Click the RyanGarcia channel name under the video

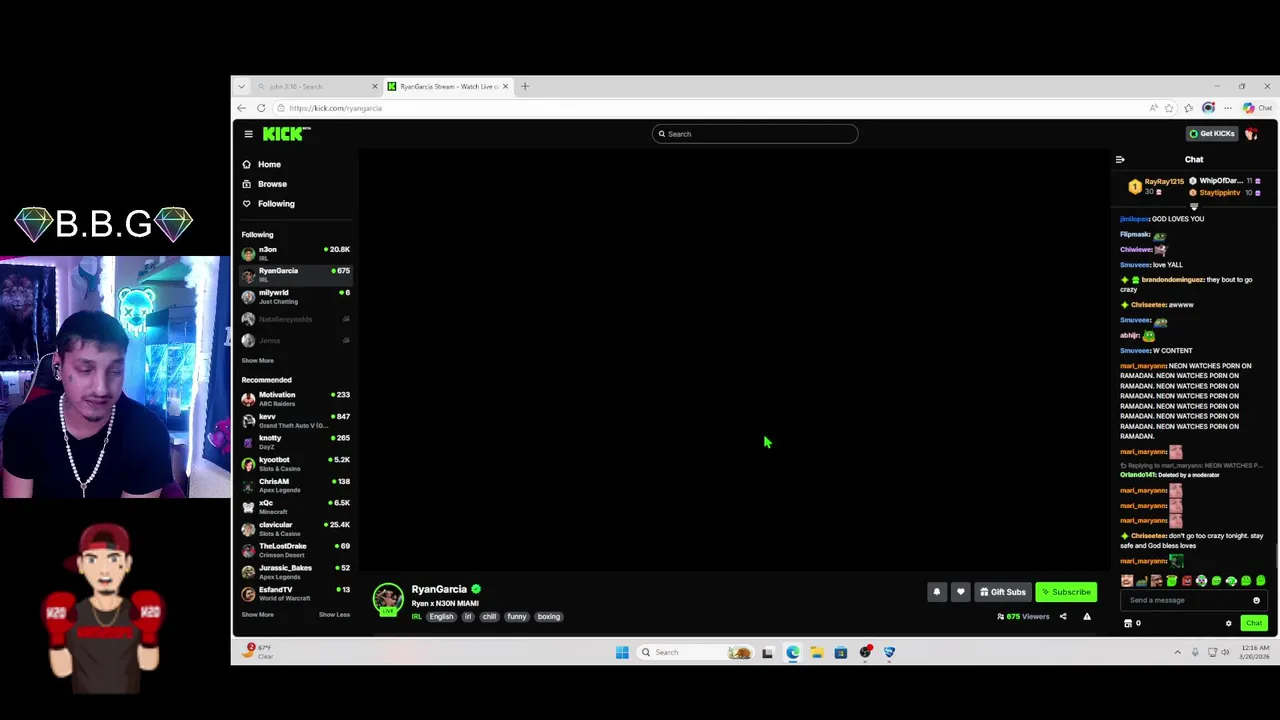439,590
